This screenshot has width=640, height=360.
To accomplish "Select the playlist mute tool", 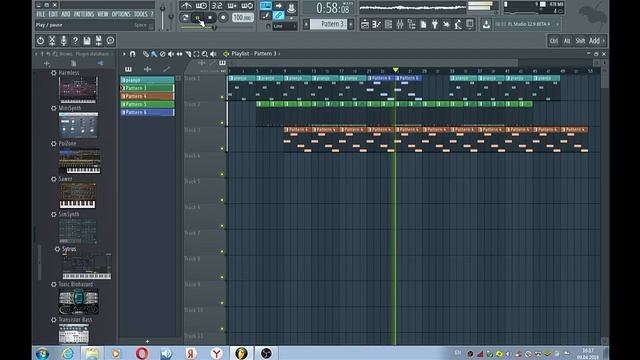I will 171,54.
